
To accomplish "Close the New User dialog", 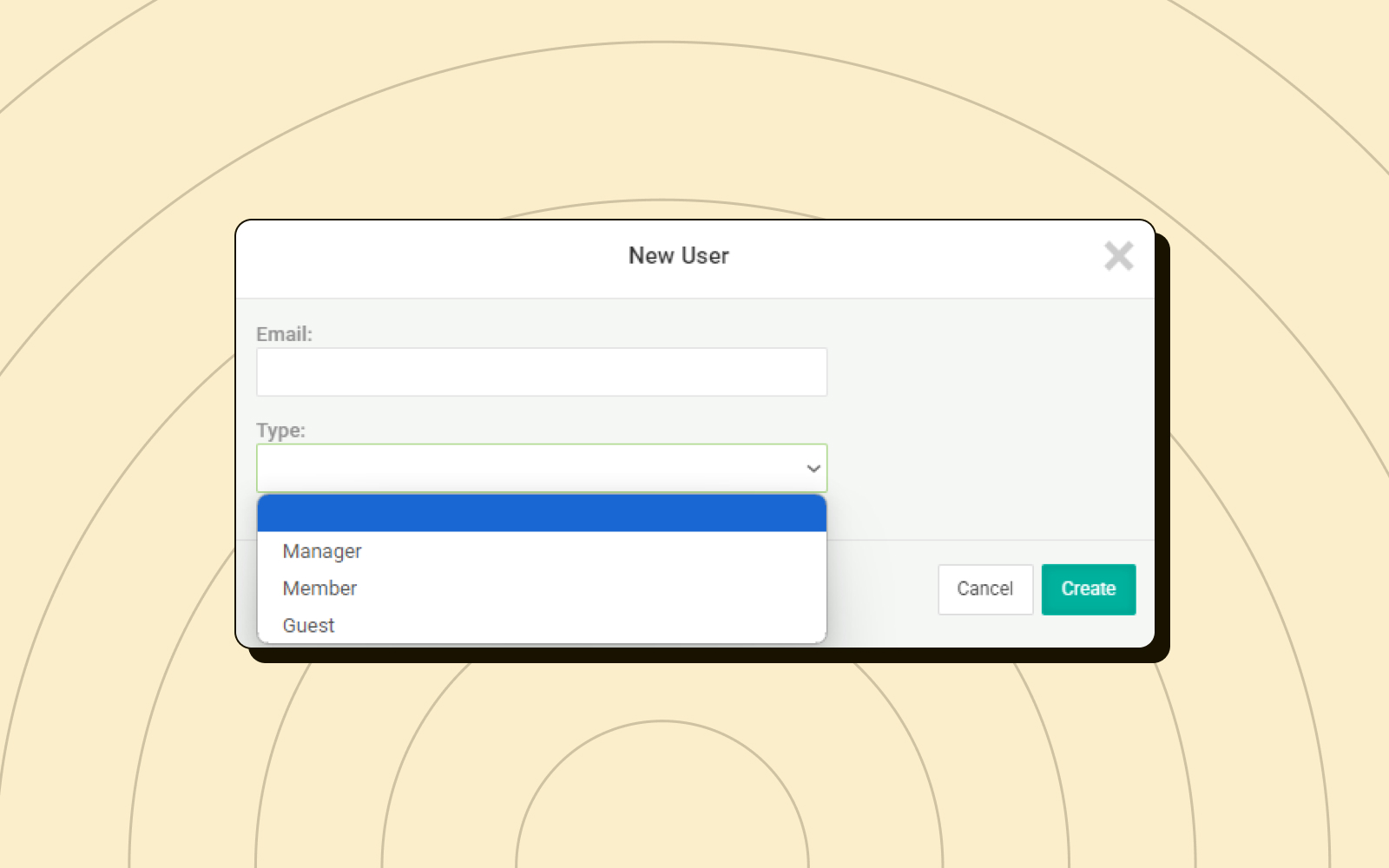I will click(x=1118, y=256).
